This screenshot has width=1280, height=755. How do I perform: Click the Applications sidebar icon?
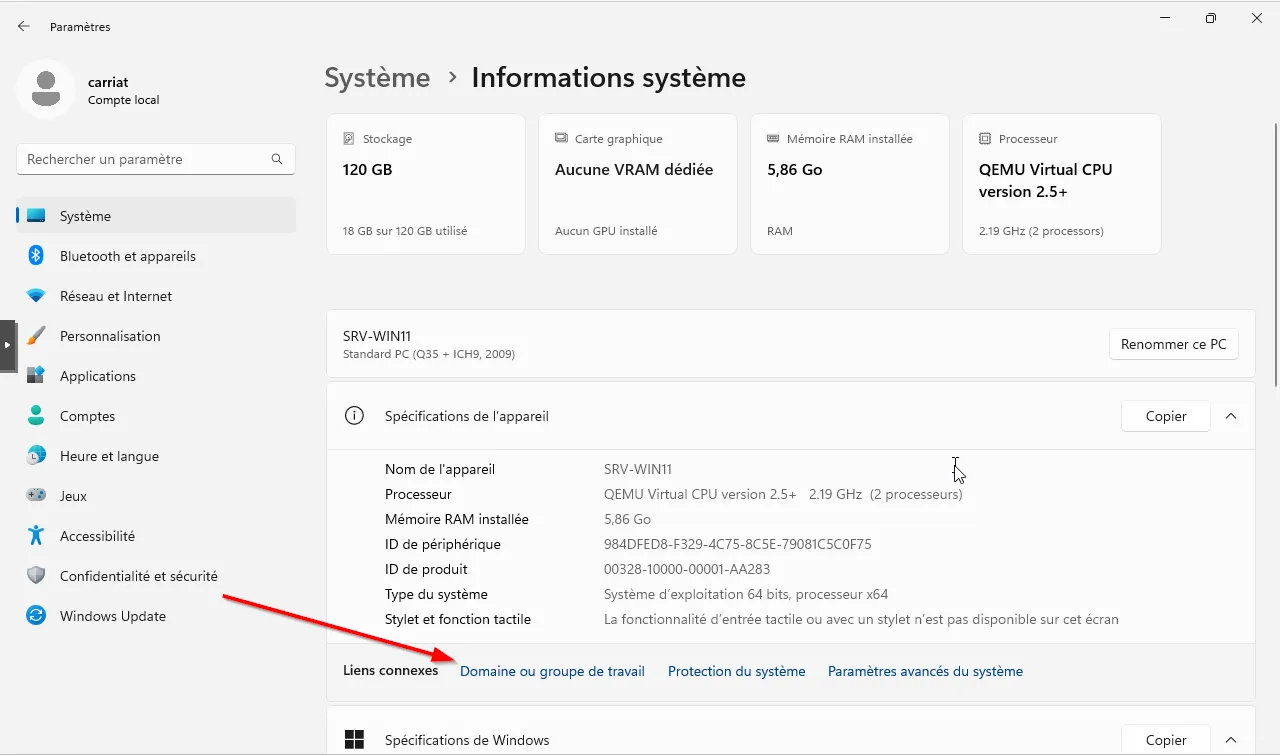pyautogui.click(x=36, y=376)
